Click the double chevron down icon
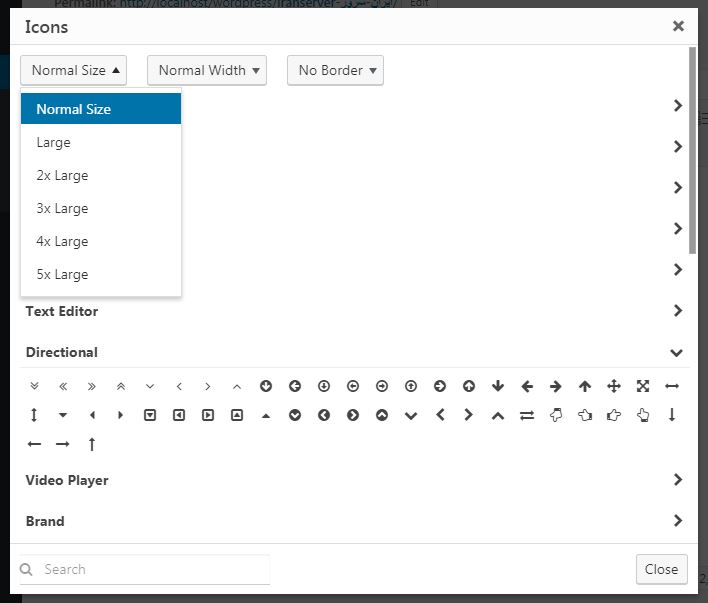708x603 pixels. tap(34, 386)
